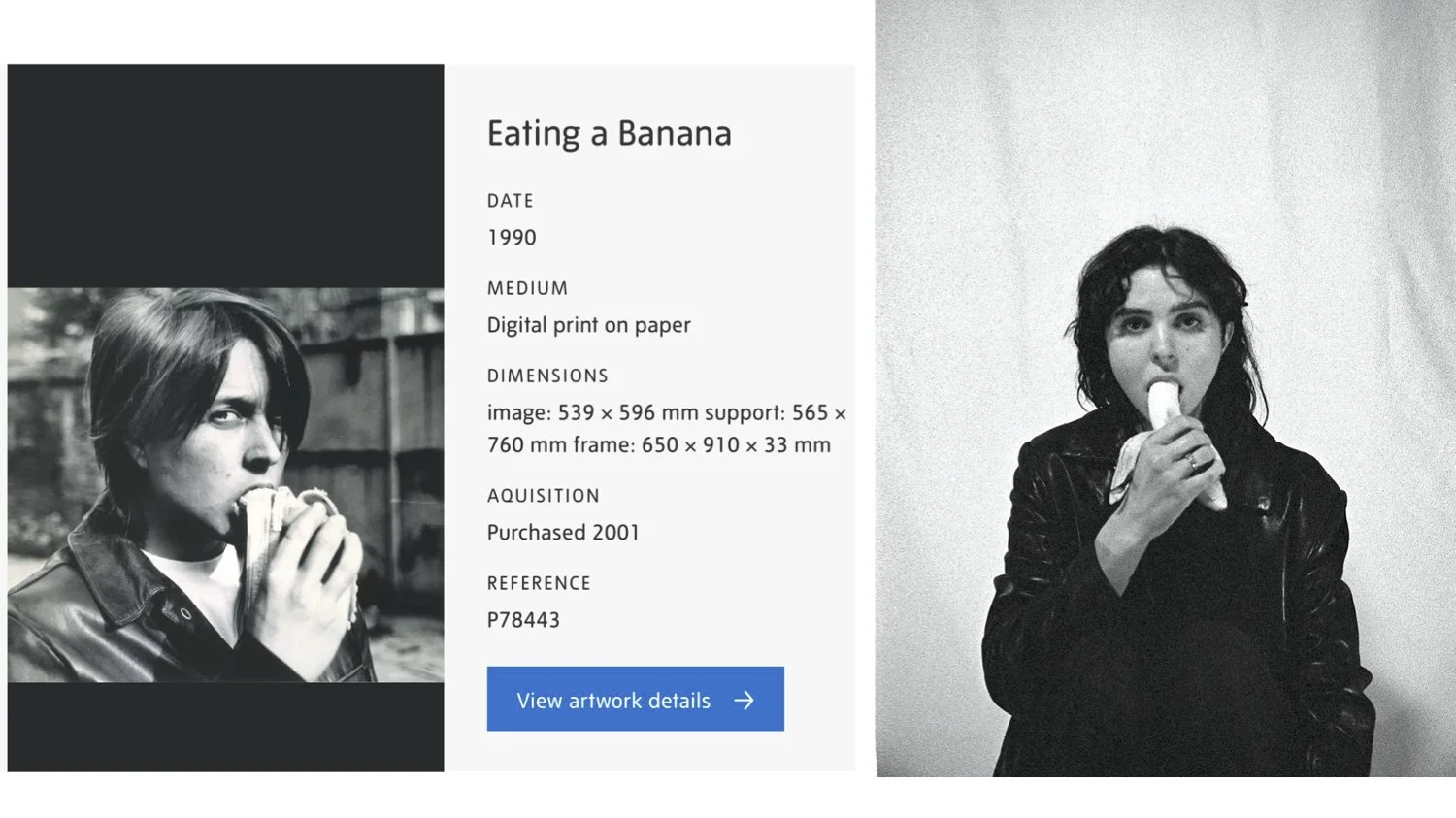Click the banana in the right photo
This screenshot has height=818, width=1456.
pyautogui.click(x=1164, y=408)
